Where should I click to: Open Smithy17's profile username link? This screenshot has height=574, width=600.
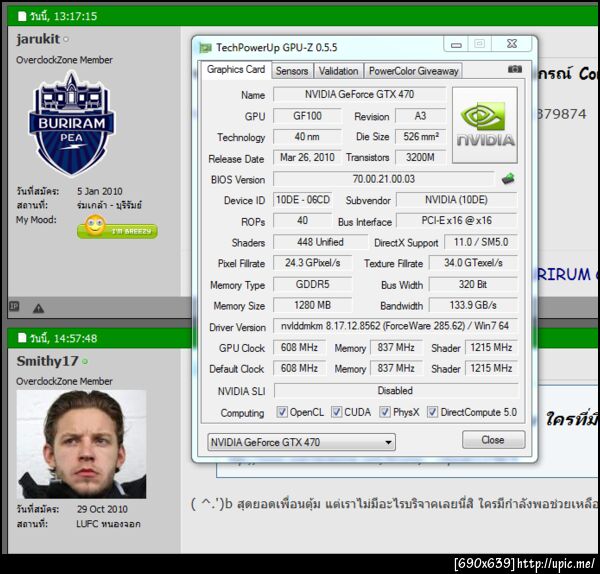47,361
